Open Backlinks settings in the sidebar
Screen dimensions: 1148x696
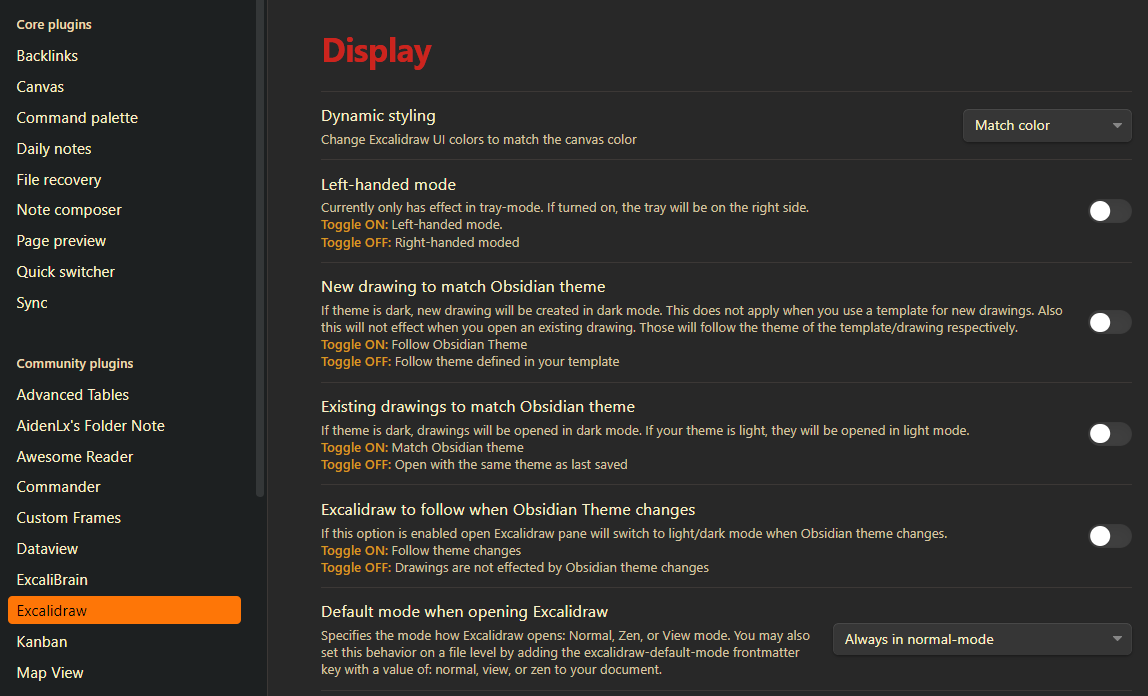(47, 55)
